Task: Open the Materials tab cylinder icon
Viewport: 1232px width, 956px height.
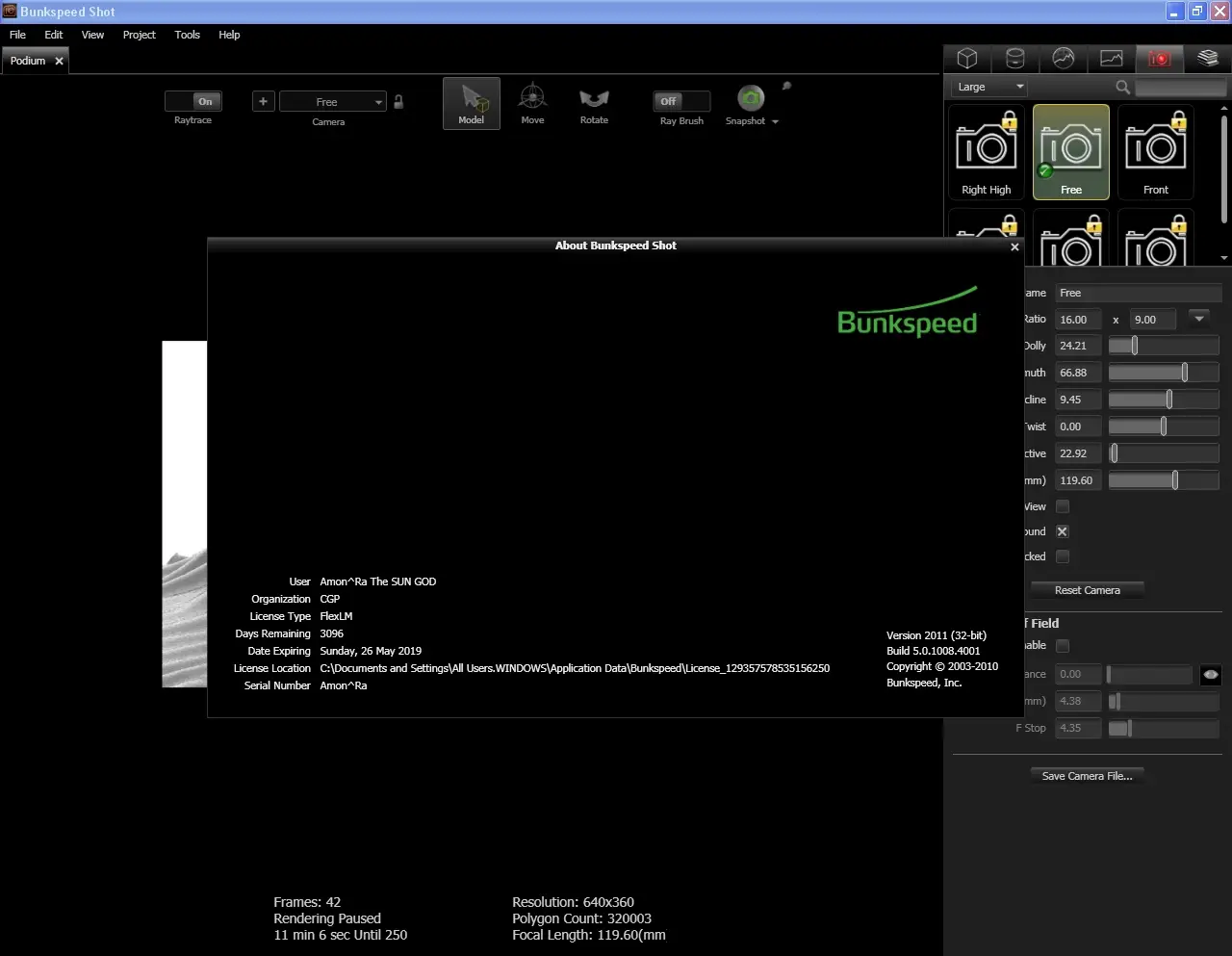Action: pyautogui.click(x=1015, y=59)
